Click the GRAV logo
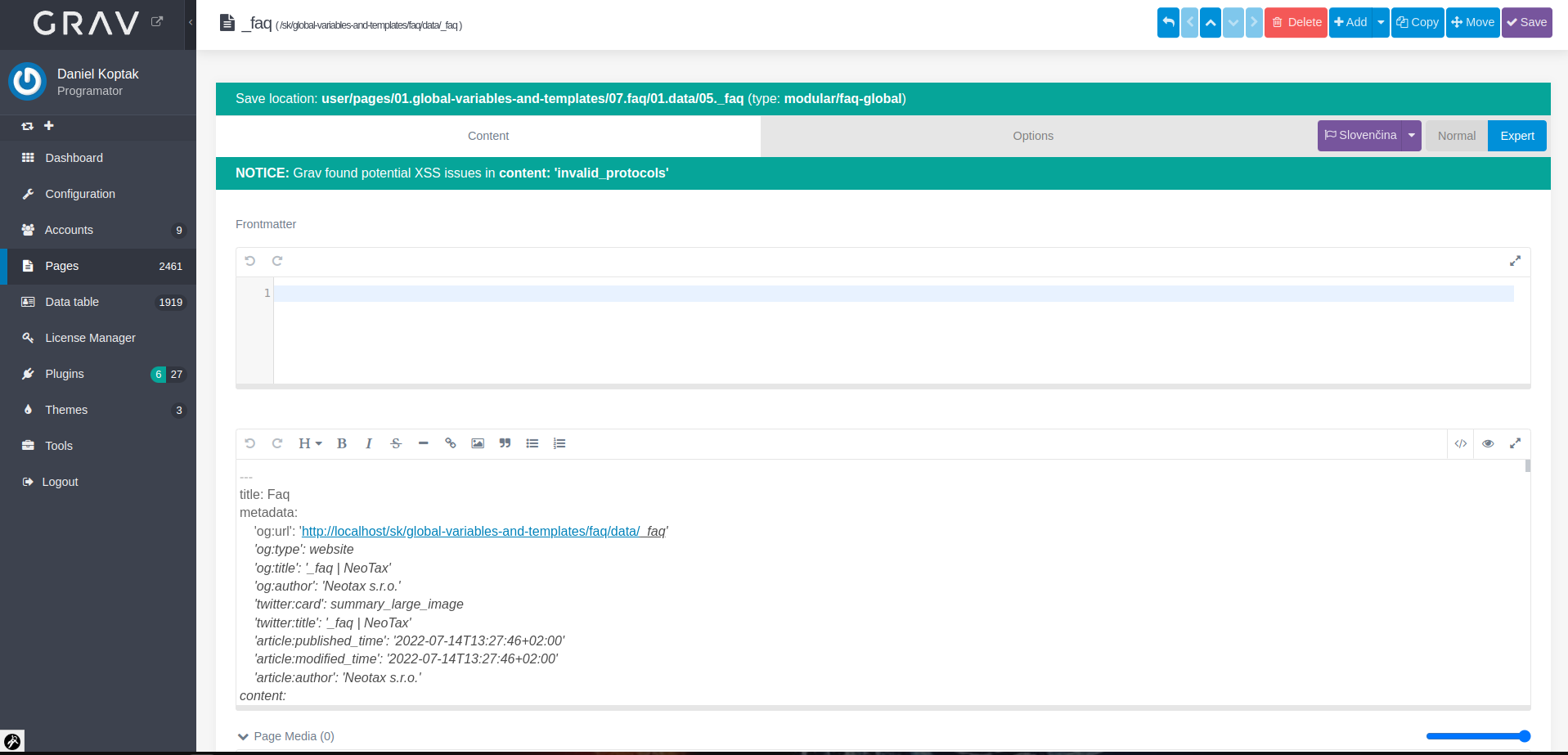 tap(86, 23)
